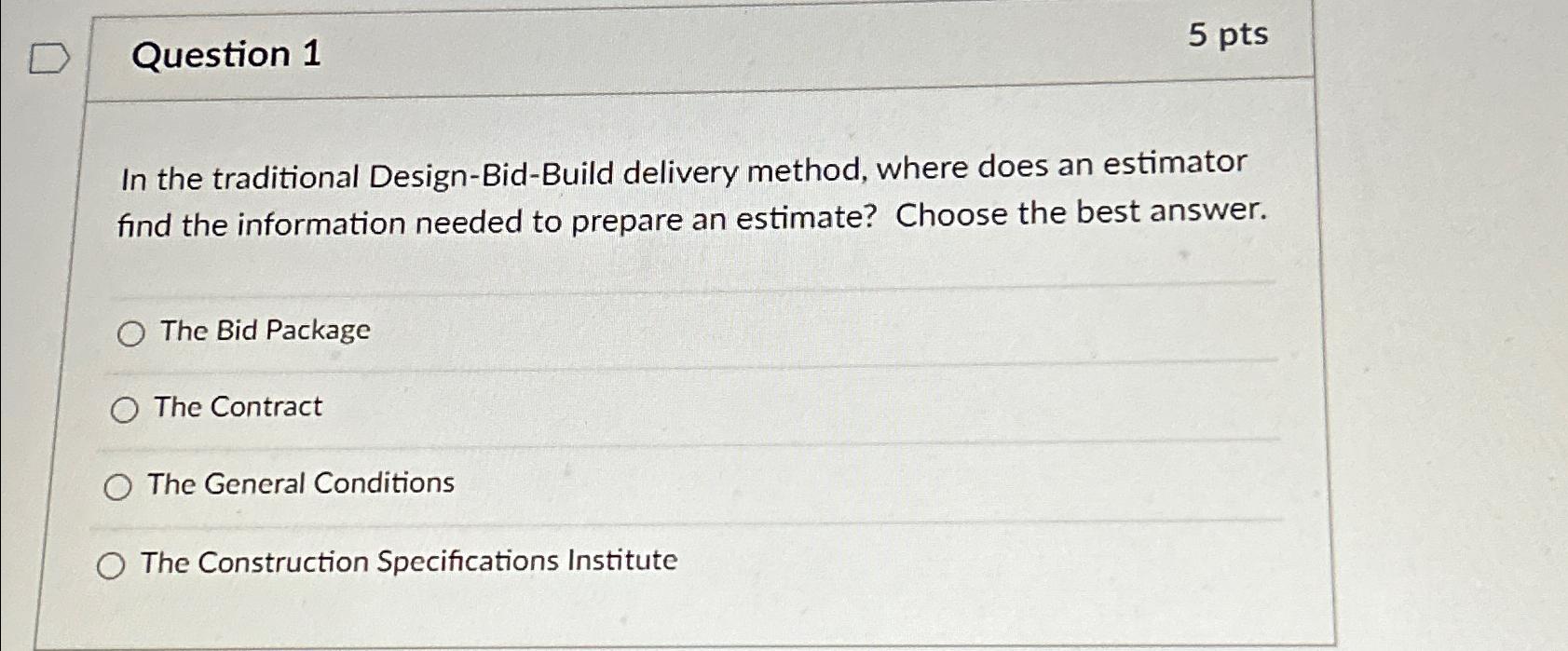This screenshot has width=1568, height=651.
Task: Select the radio button for The Bid Package
Action: (130, 332)
